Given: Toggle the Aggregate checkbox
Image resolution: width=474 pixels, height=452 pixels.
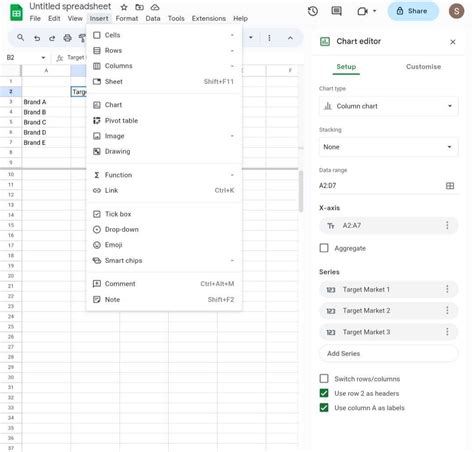Looking at the screenshot, I should (x=324, y=248).
